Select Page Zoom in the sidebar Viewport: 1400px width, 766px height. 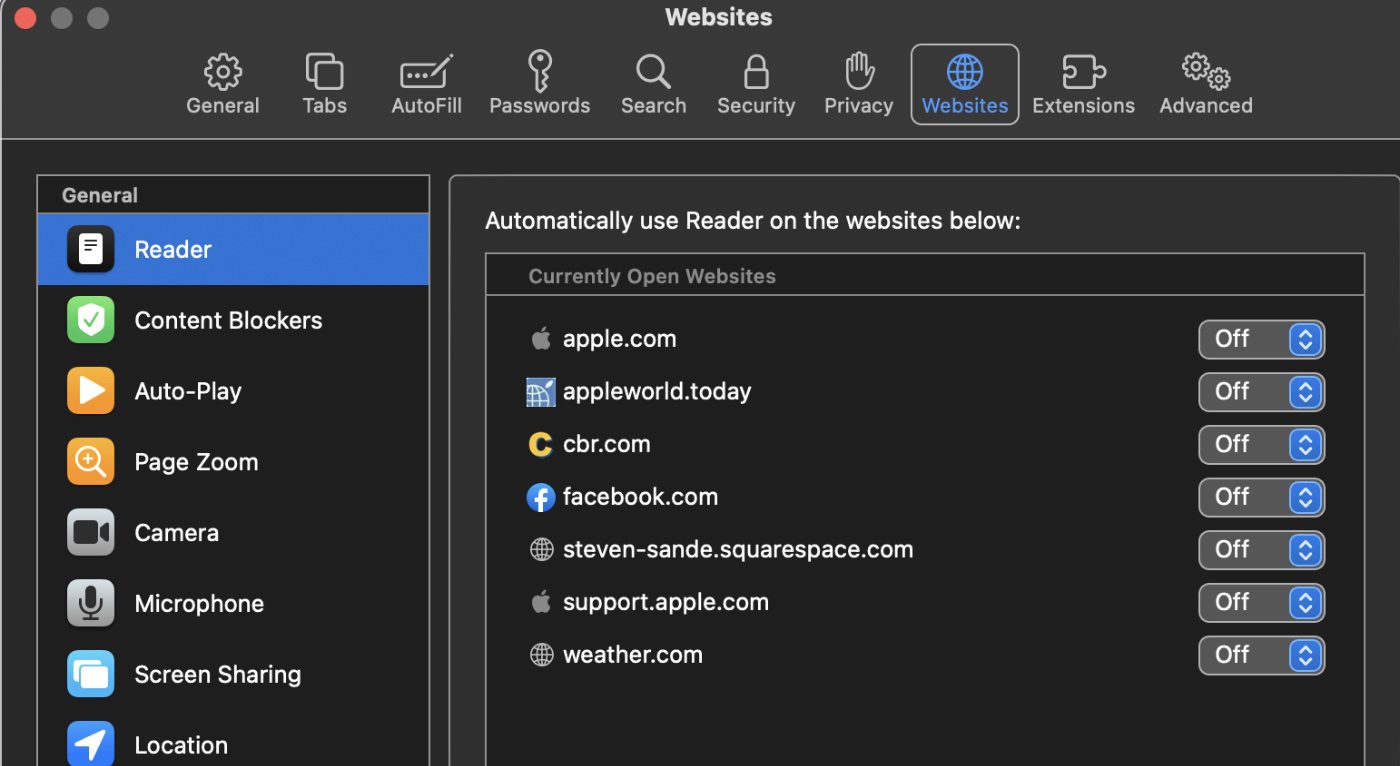(196, 462)
